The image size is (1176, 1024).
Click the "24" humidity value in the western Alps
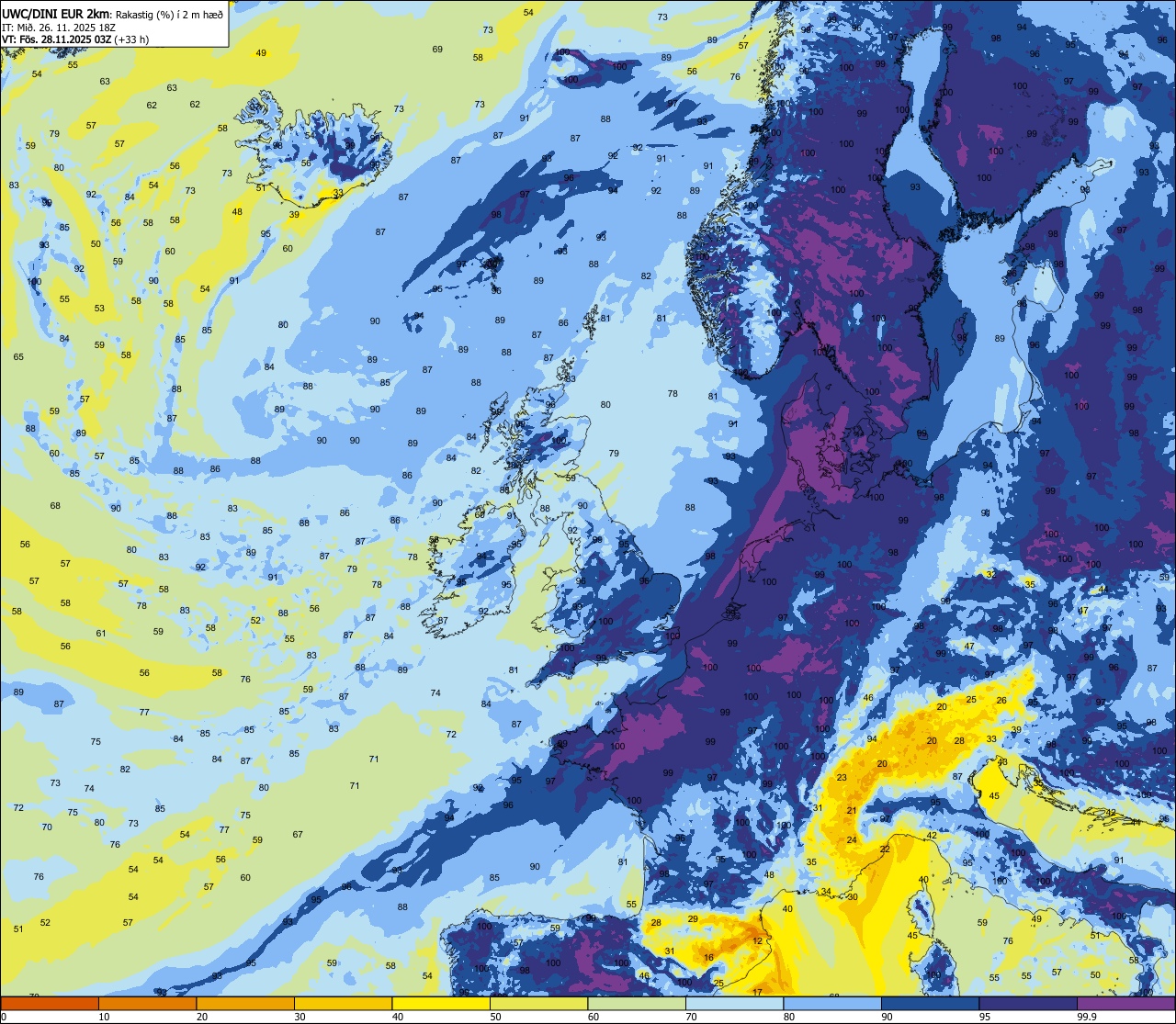coord(852,840)
